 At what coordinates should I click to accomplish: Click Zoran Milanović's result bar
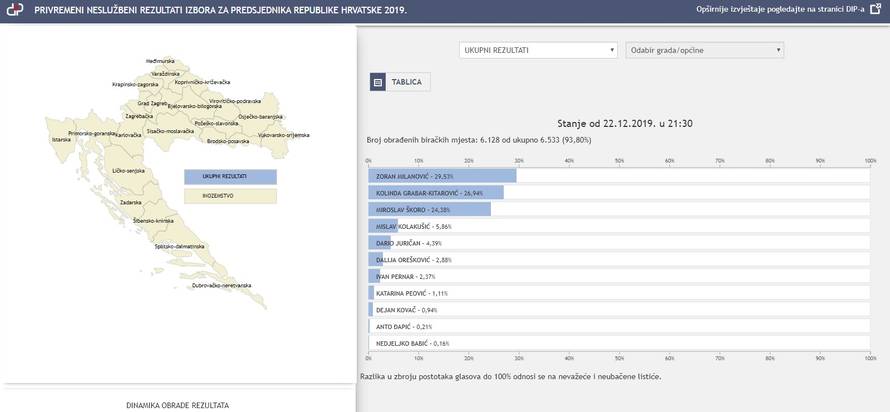[443, 175]
